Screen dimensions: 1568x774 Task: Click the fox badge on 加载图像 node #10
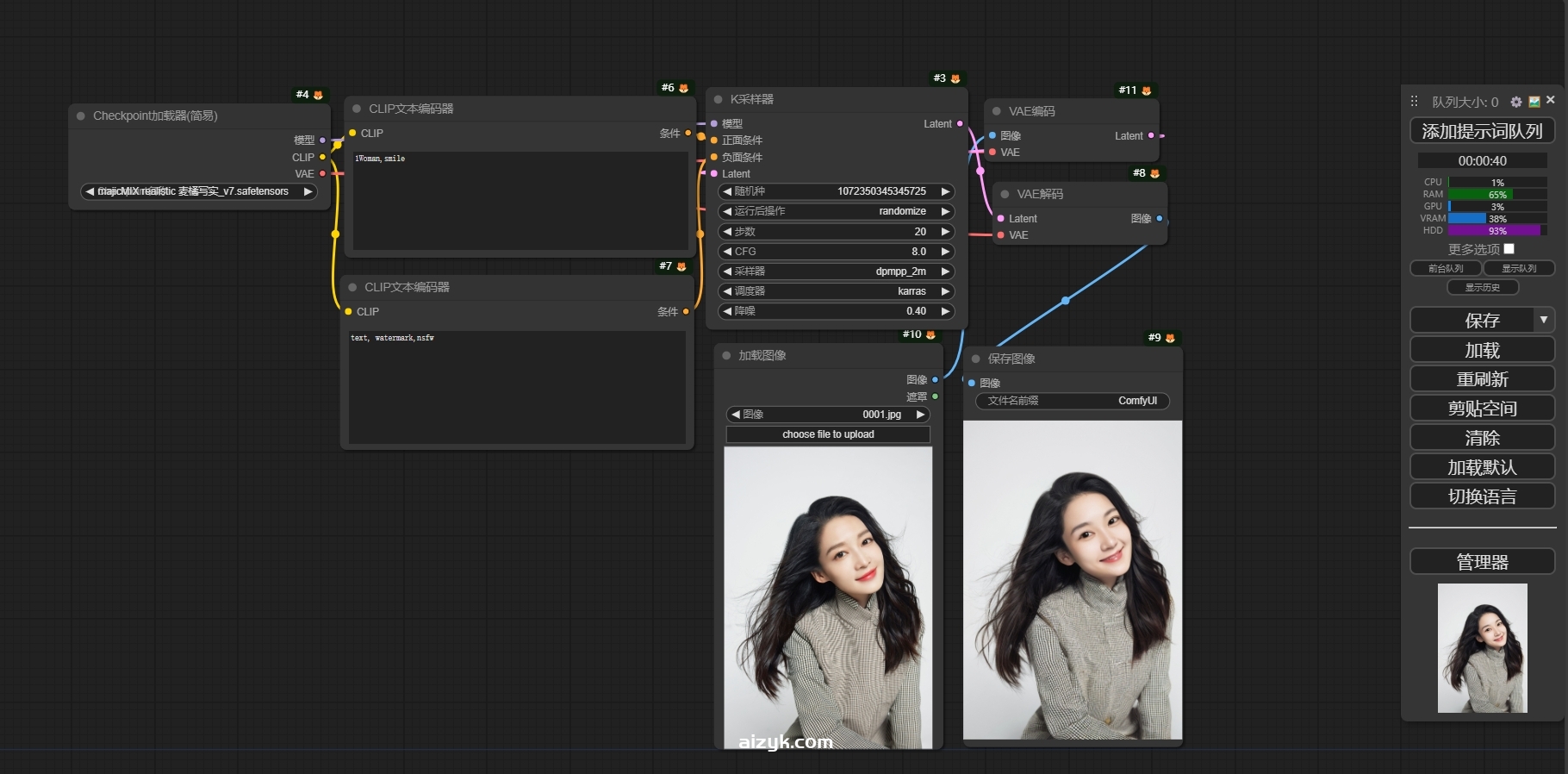930,334
